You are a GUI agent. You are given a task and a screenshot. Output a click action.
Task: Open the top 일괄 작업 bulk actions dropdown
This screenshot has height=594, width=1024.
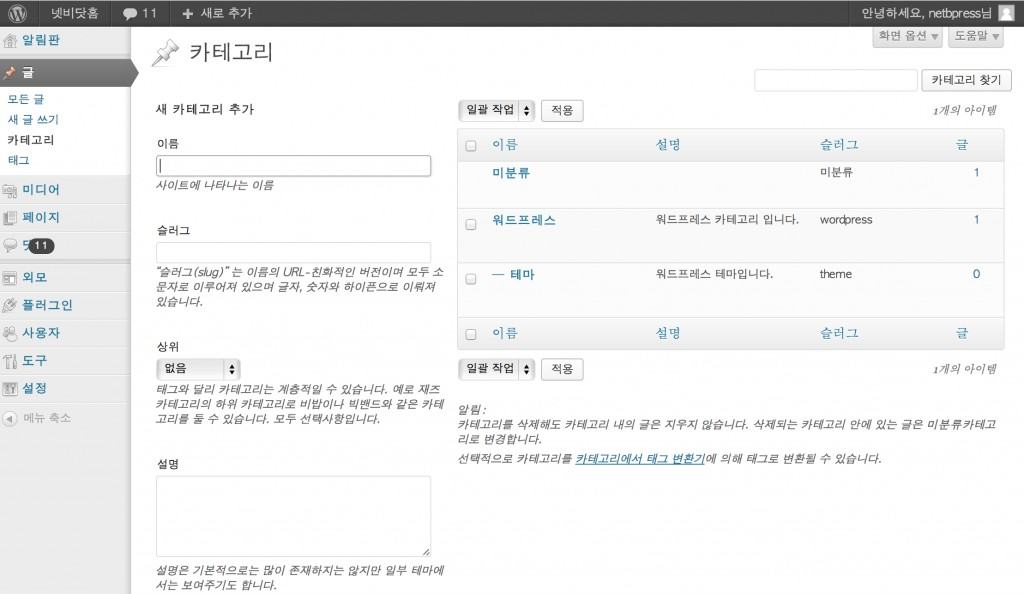(497, 110)
